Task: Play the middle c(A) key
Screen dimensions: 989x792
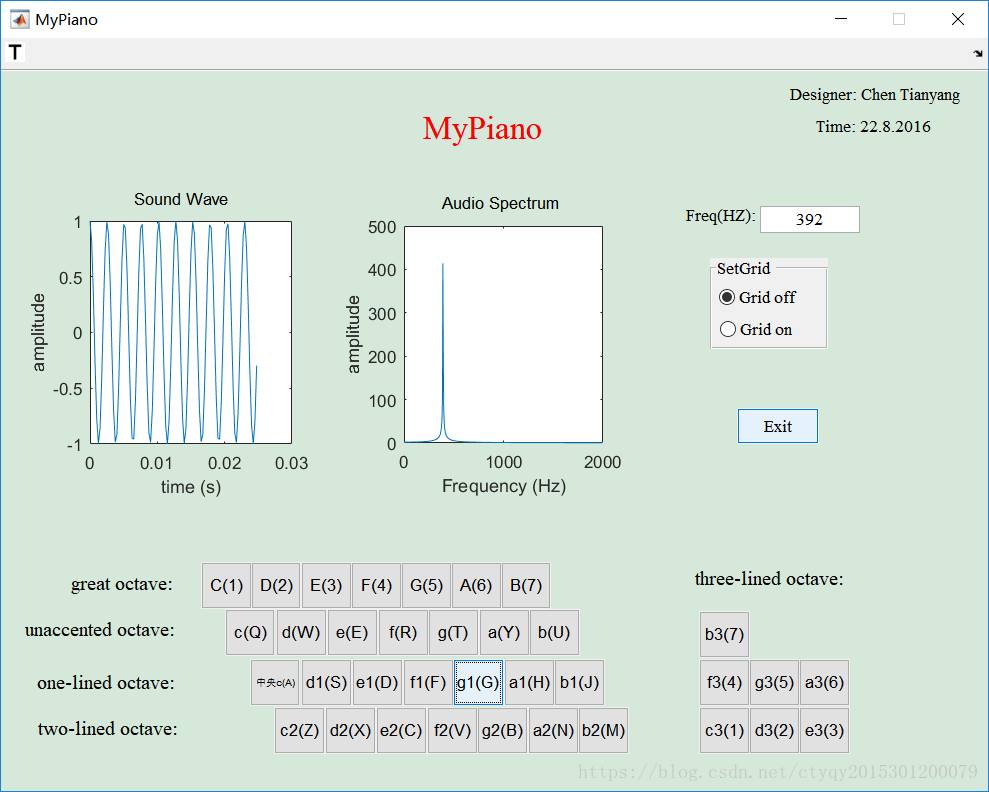Action: (x=276, y=682)
